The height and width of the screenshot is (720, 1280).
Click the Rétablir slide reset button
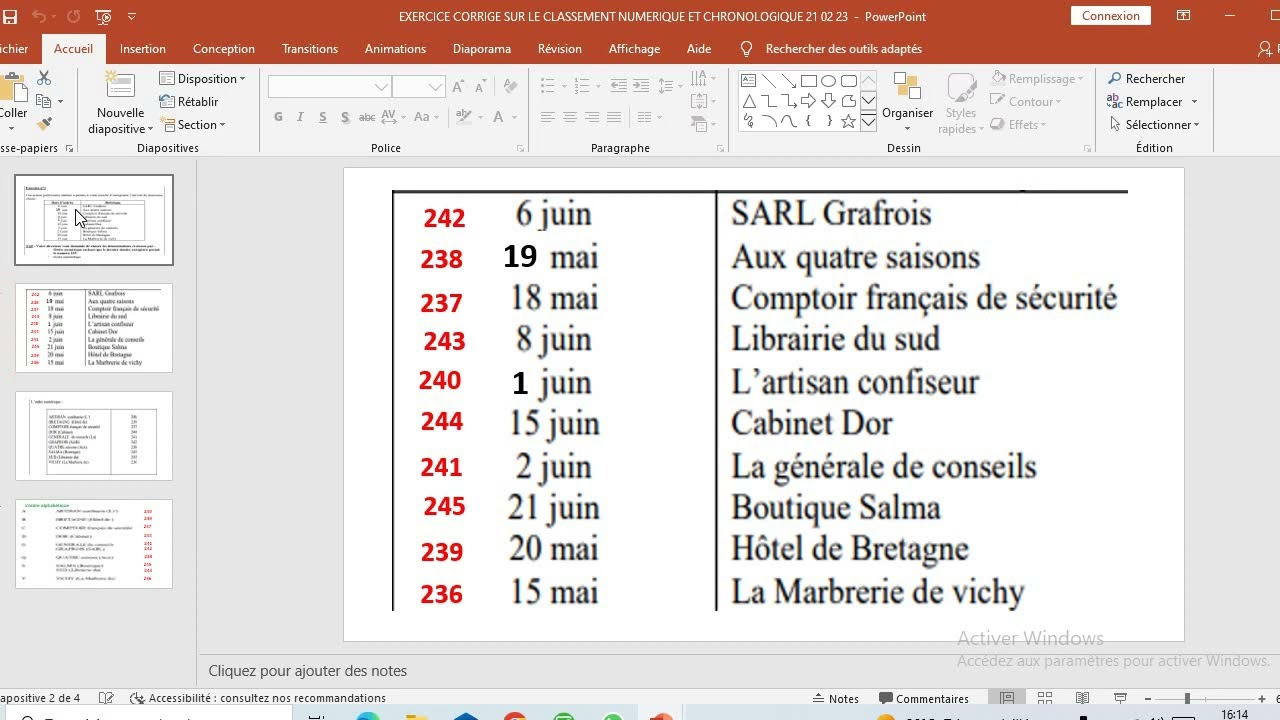coord(189,102)
